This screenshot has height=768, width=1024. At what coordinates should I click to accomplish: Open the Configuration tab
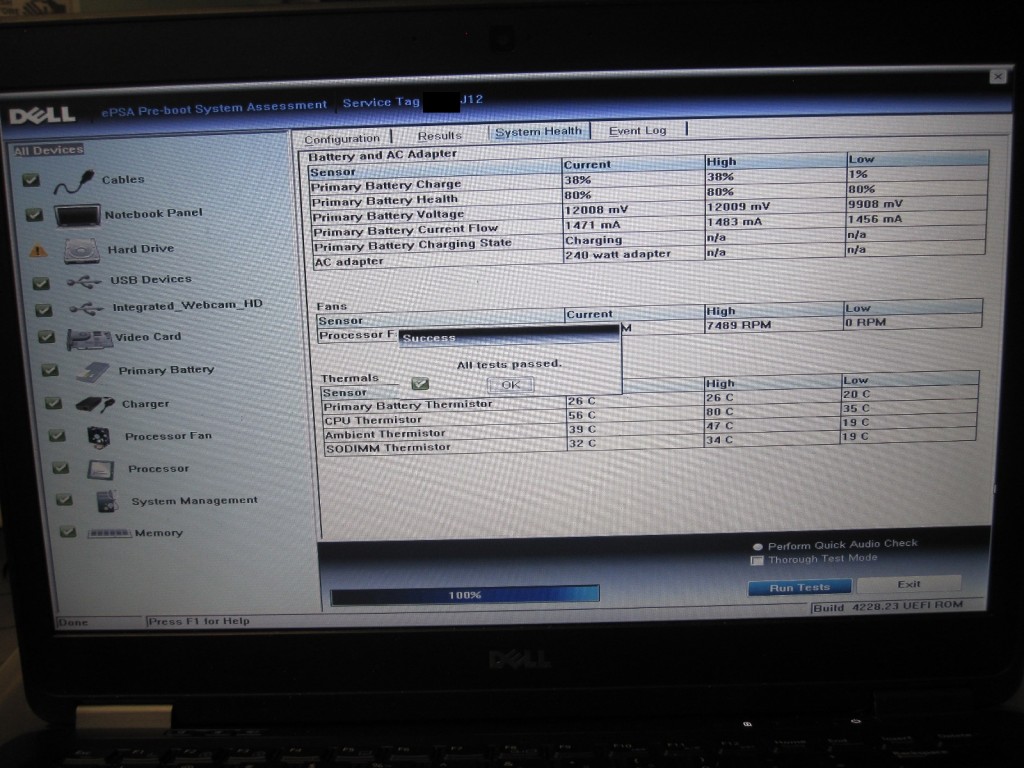pyautogui.click(x=342, y=138)
